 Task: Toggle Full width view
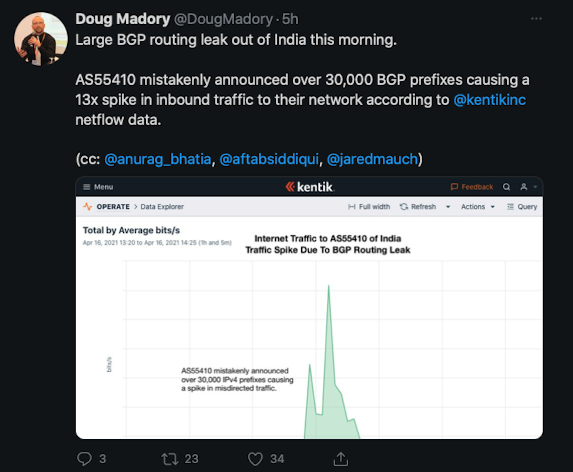369,207
